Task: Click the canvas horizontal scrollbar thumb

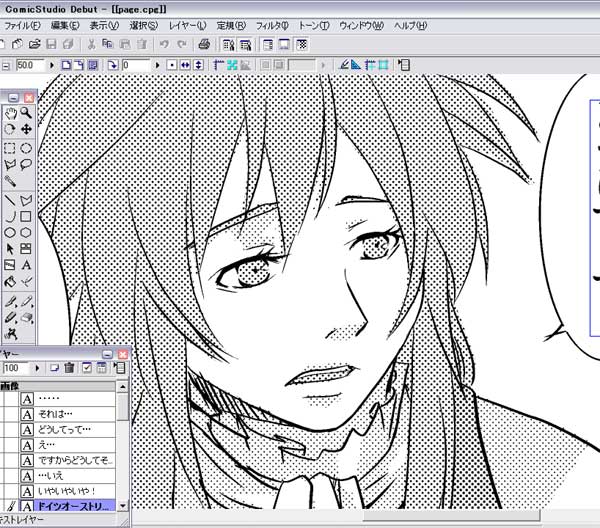Action: click(x=451, y=515)
